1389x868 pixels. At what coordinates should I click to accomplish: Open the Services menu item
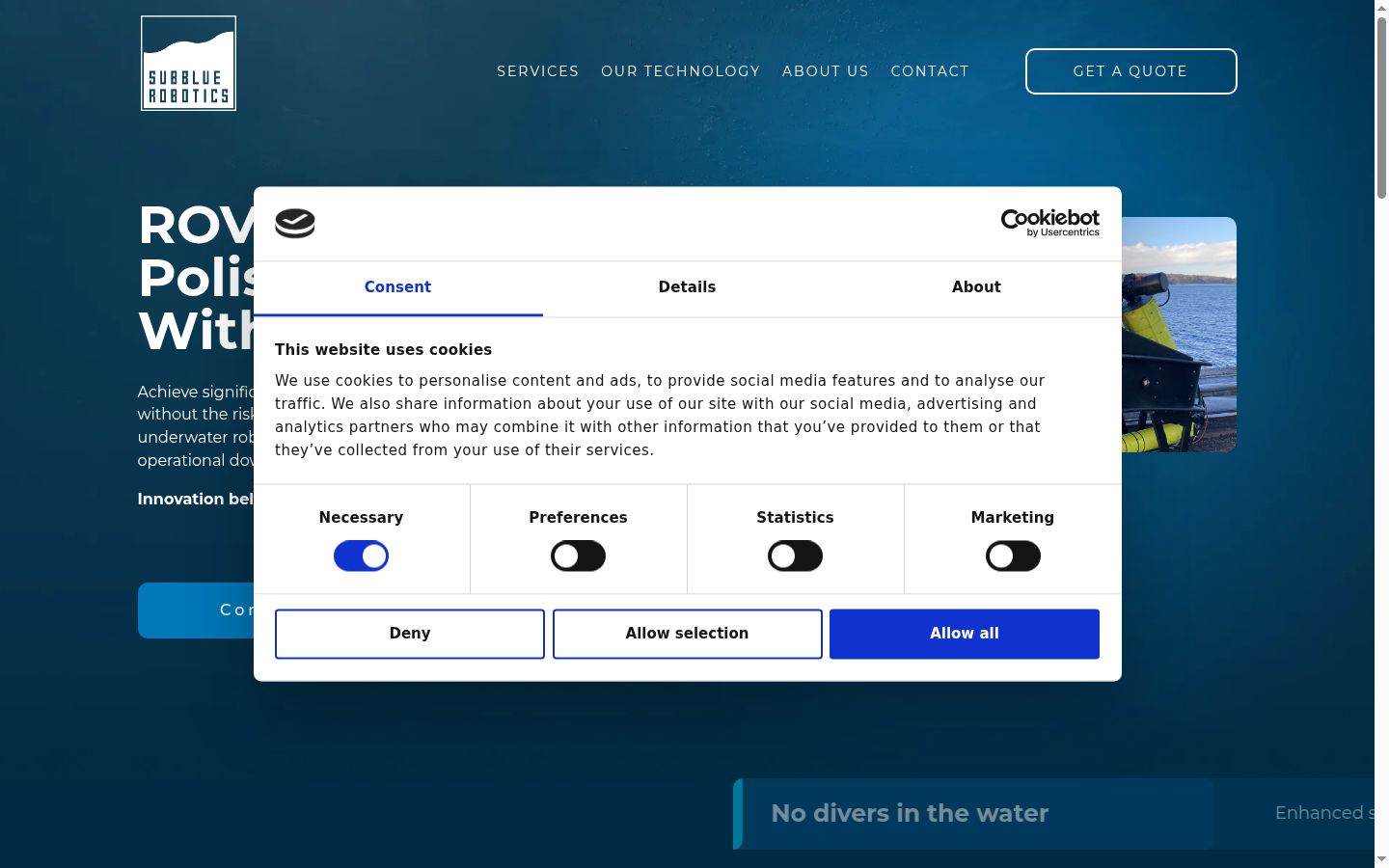(537, 71)
